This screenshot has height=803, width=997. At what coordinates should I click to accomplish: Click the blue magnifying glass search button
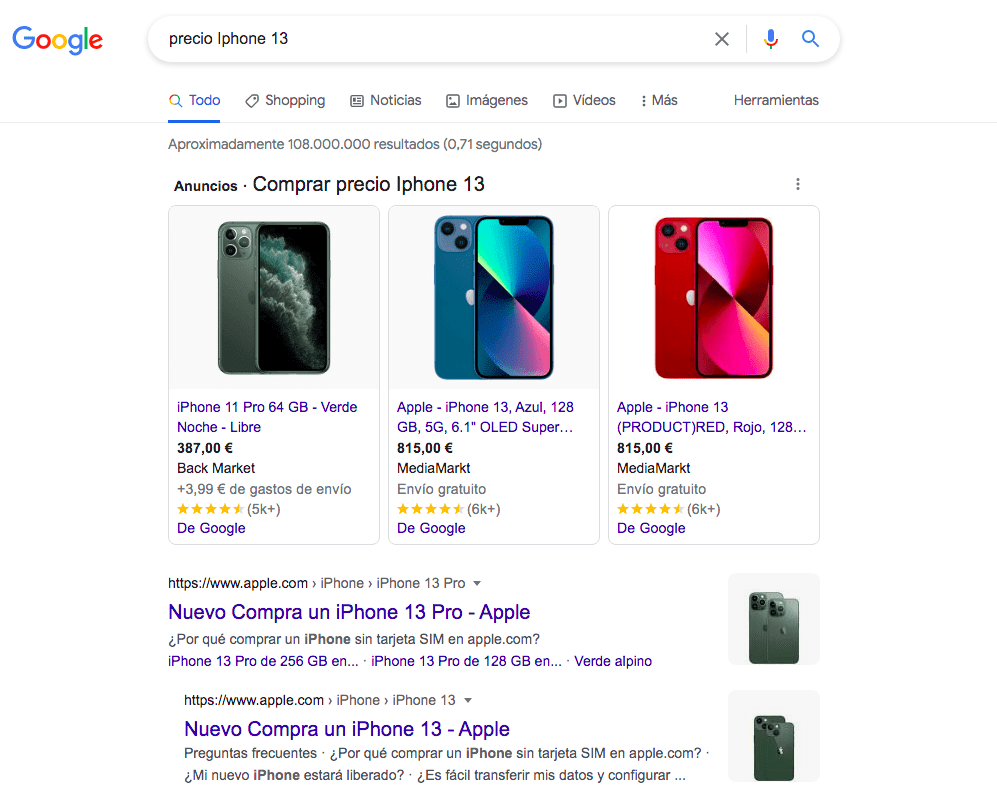pyautogui.click(x=810, y=39)
